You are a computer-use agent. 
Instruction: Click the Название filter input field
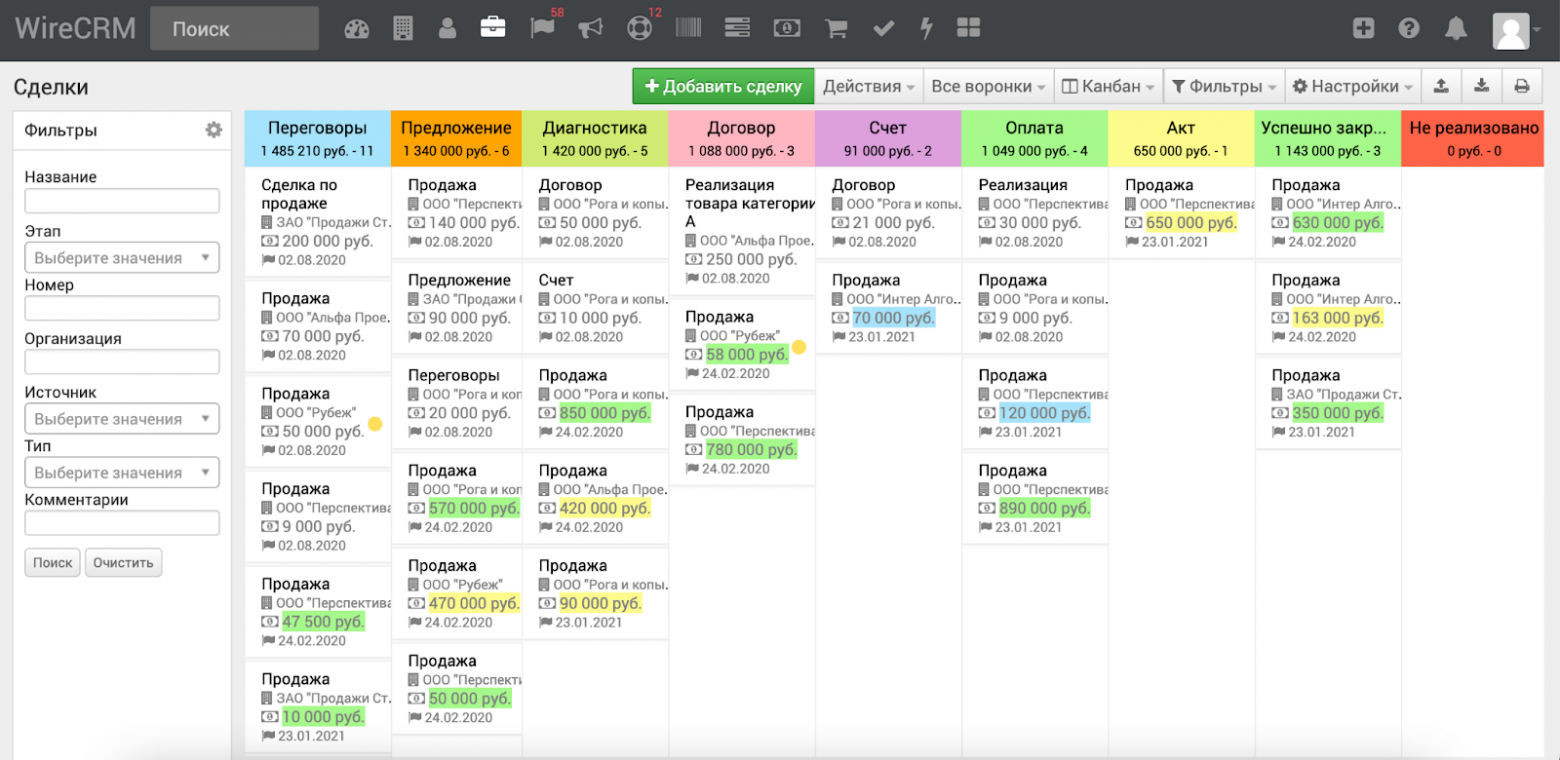(122, 201)
